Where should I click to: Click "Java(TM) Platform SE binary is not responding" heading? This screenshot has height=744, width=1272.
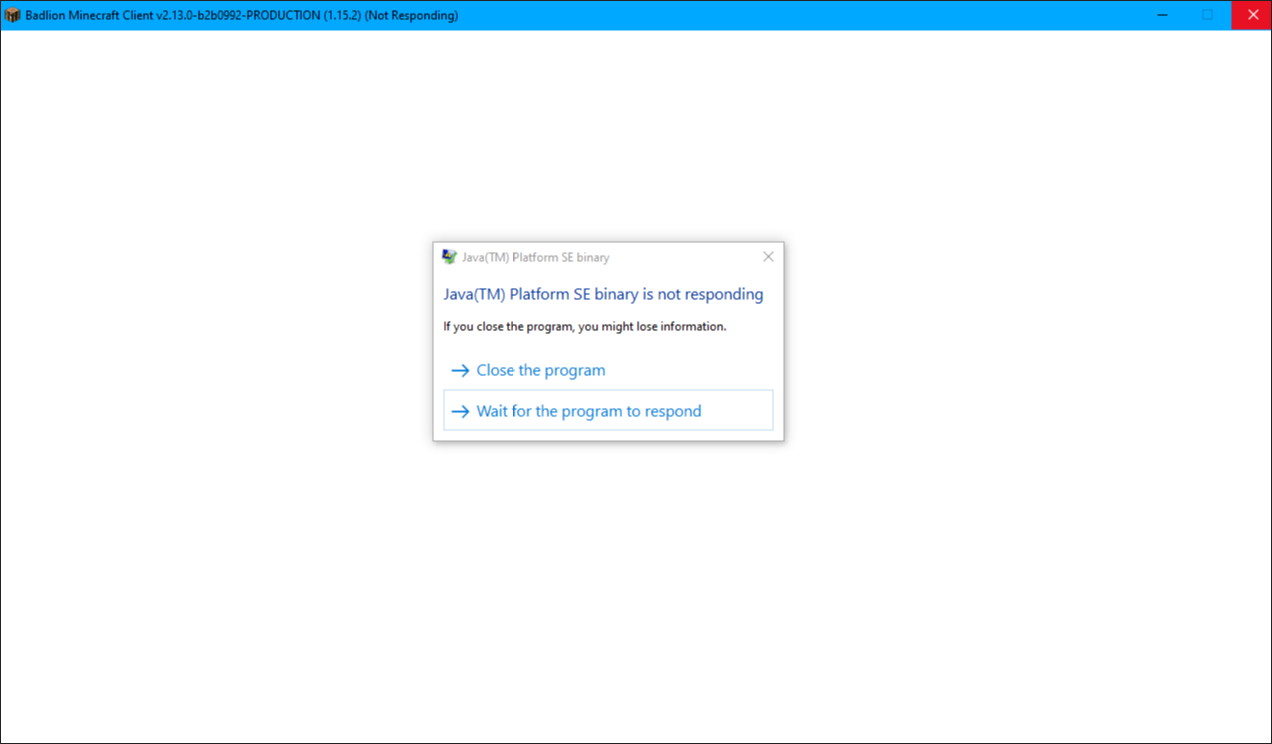click(603, 294)
